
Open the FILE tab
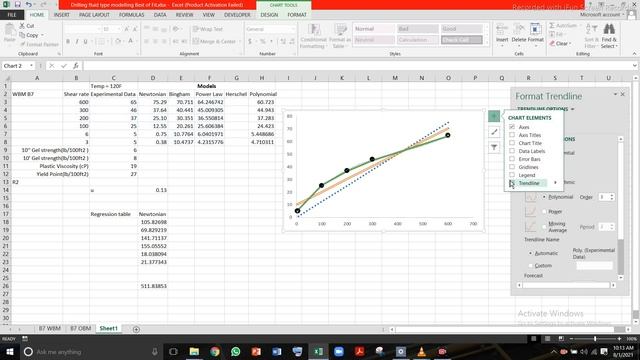point(12,15)
